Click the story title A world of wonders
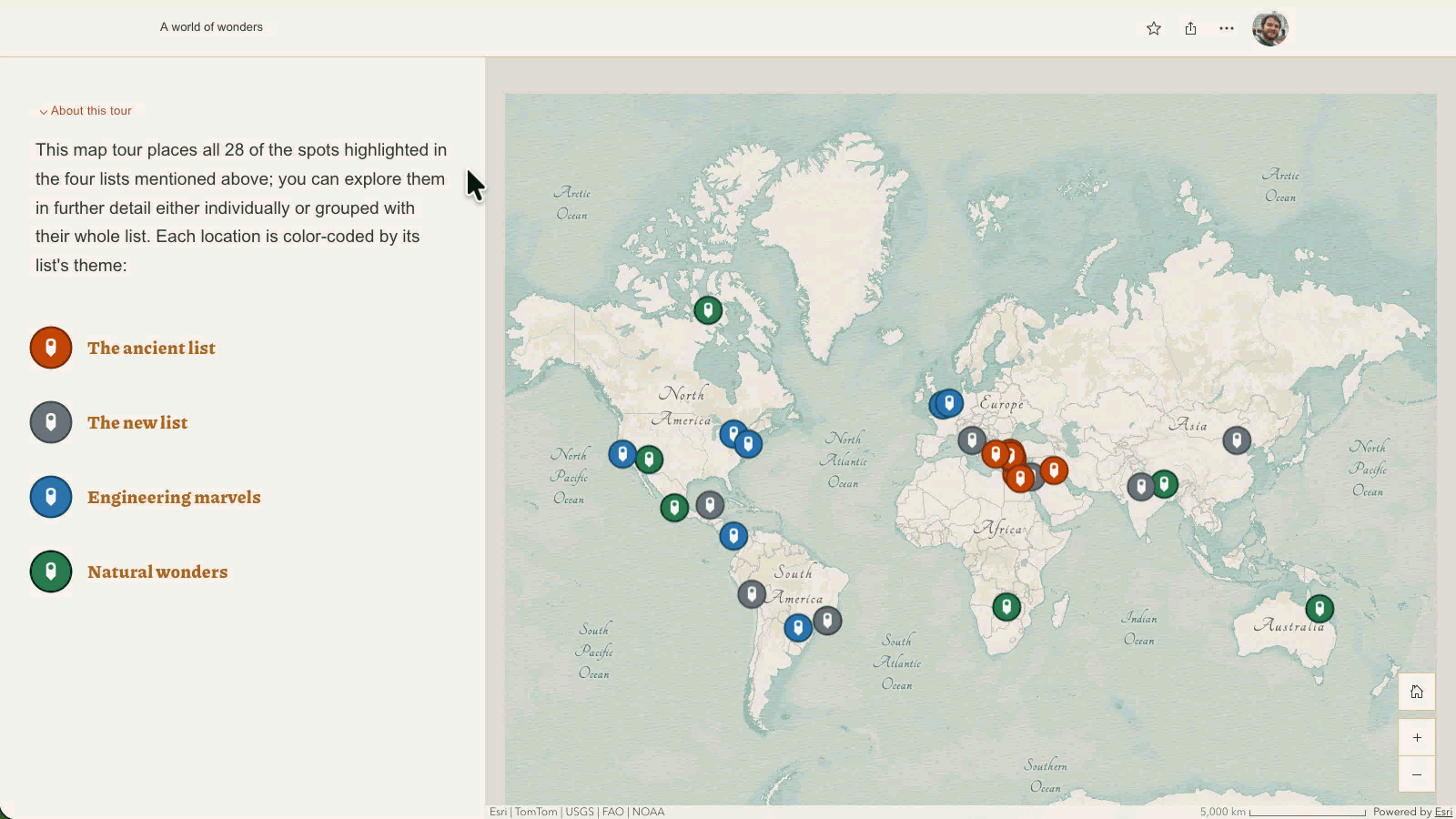This screenshot has height=819, width=1456. click(211, 27)
